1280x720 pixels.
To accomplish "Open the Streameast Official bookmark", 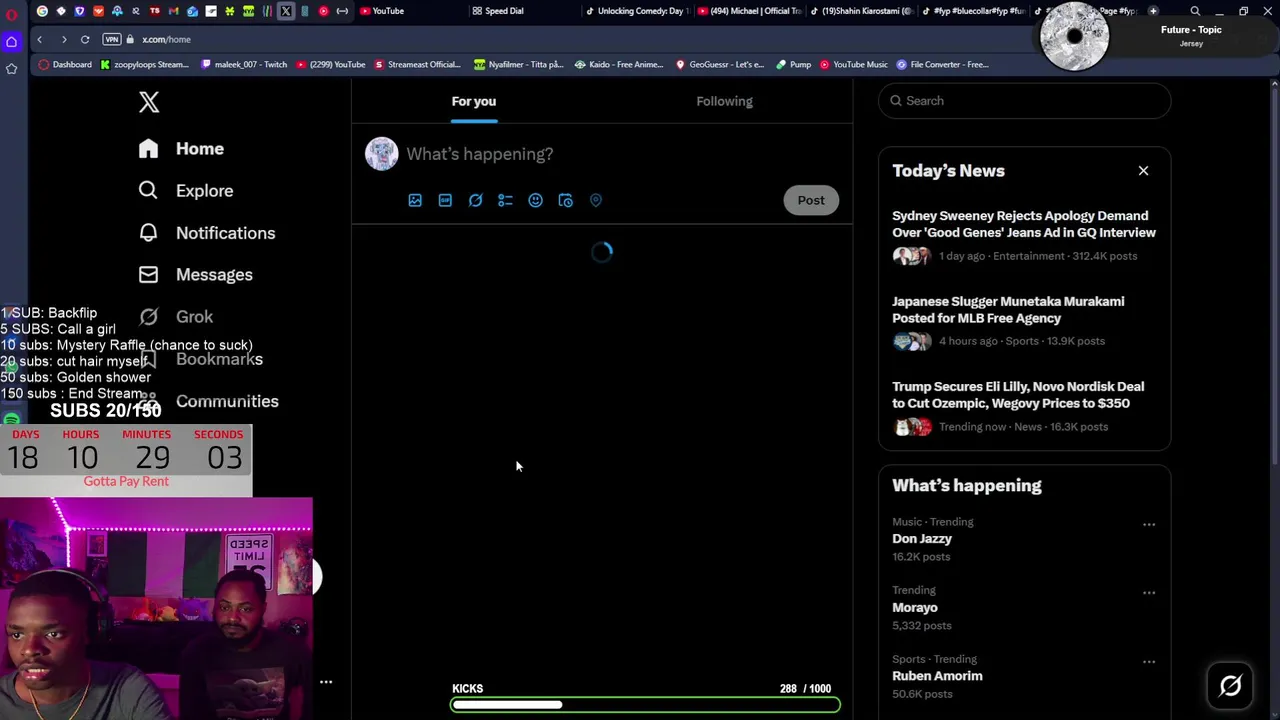I will click(x=417, y=64).
